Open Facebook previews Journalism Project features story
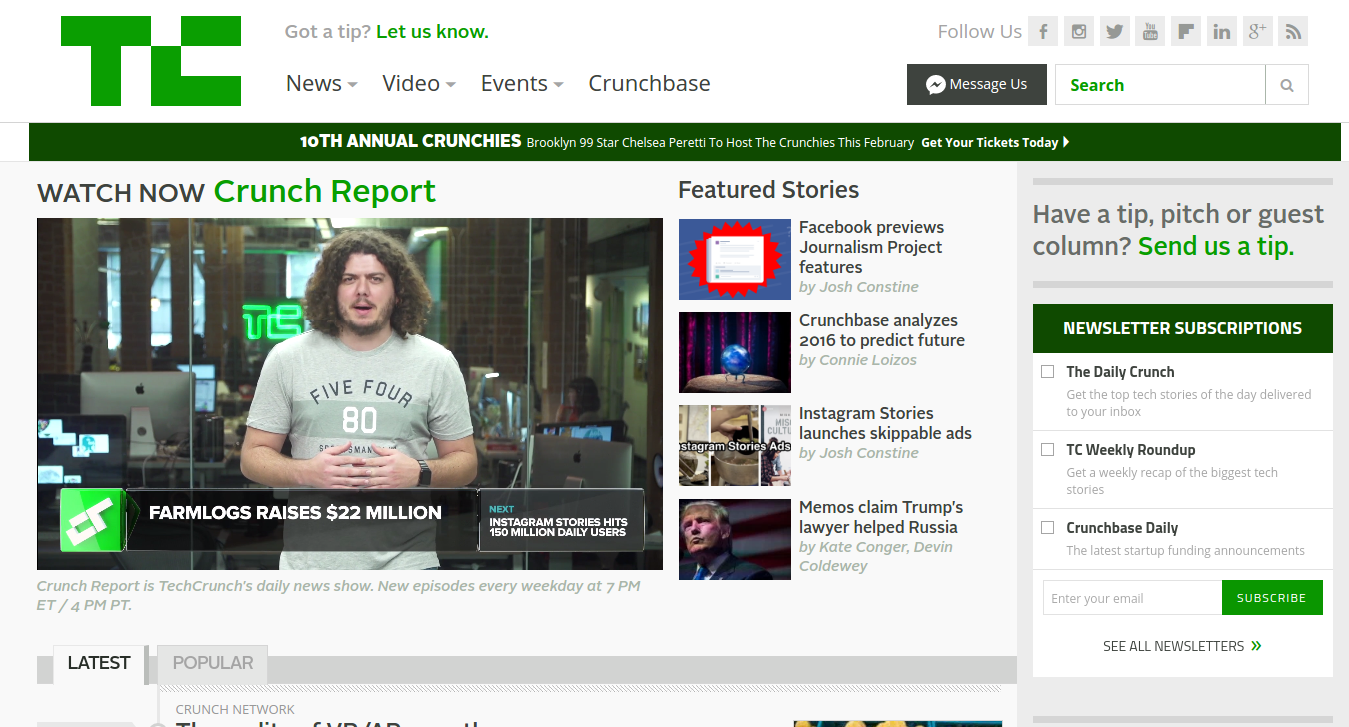This screenshot has width=1349, height=727. point(871,247)
